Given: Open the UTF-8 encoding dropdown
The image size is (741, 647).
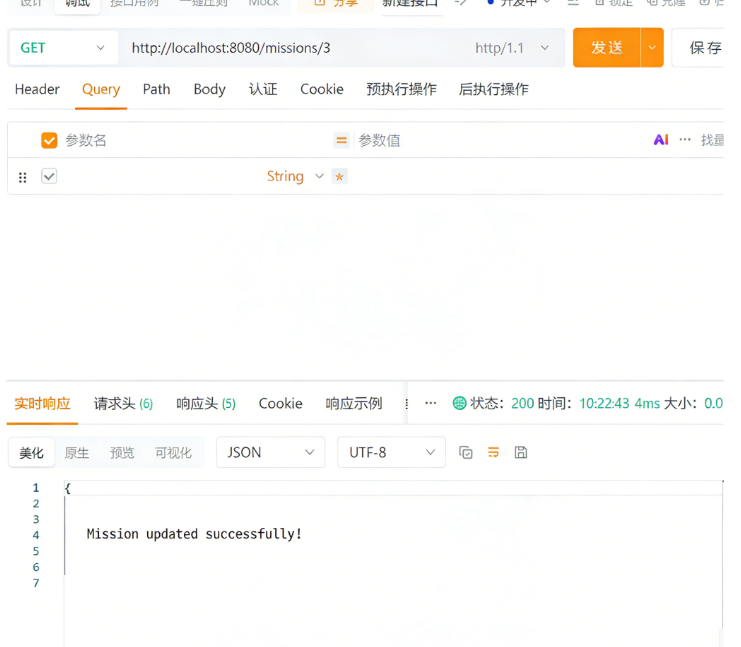Looking at the screenshot, I should 391,452.
